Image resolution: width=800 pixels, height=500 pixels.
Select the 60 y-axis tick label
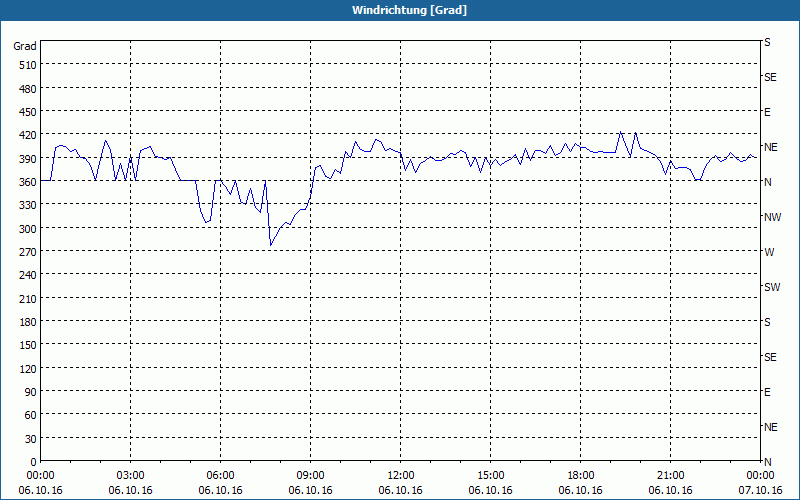(31, 415)
